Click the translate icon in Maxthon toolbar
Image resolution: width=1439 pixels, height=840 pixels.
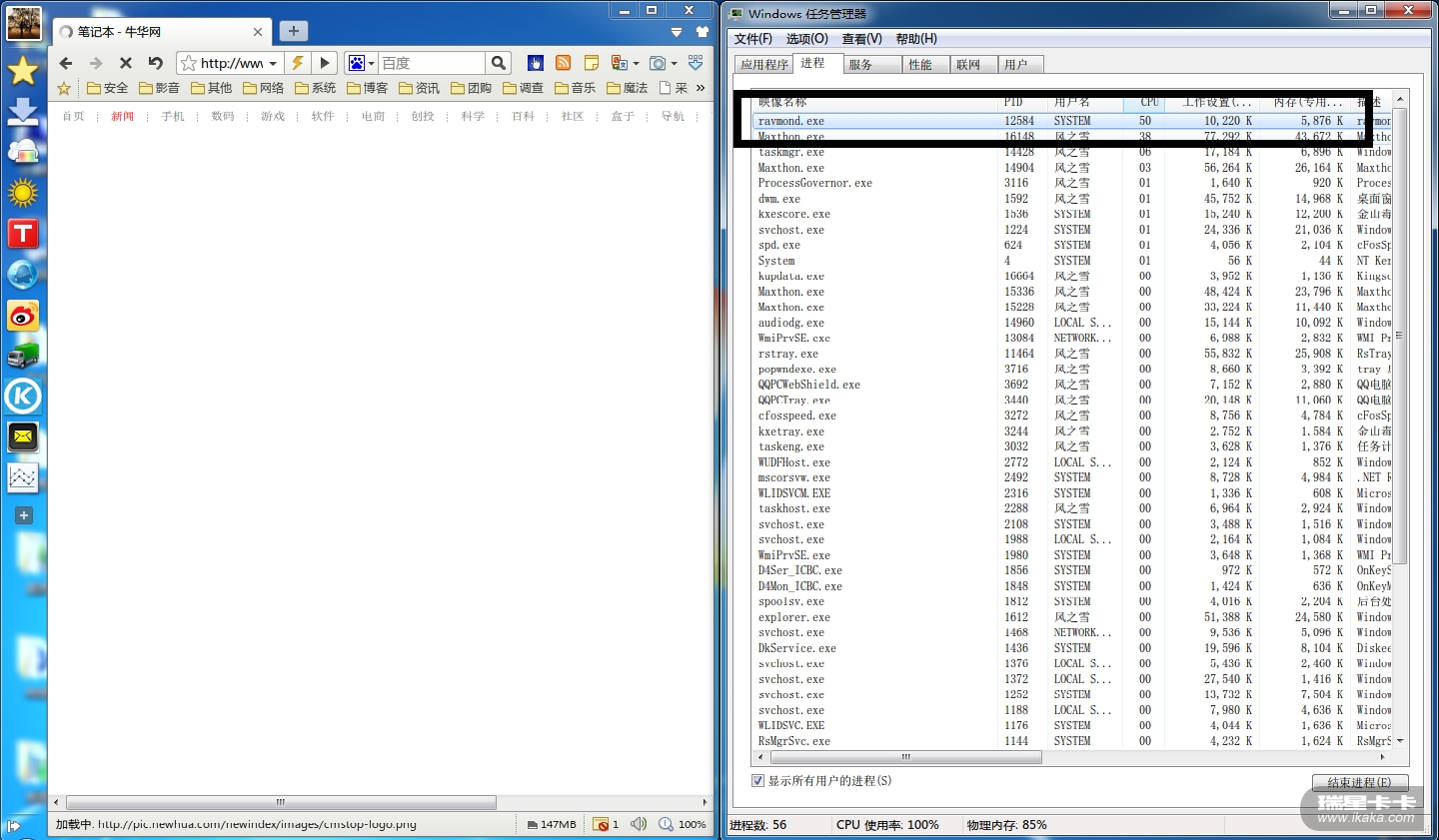point(619,63)
